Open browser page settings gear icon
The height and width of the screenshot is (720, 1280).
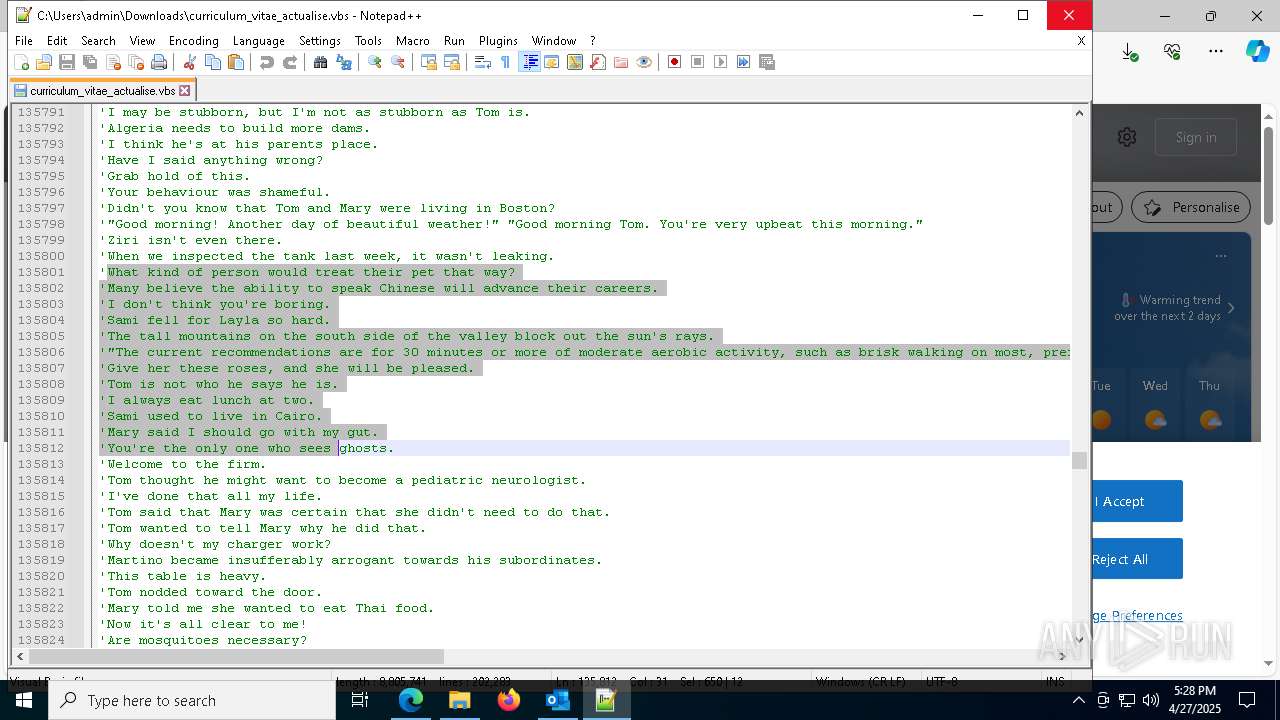(x=1127, y=137)
